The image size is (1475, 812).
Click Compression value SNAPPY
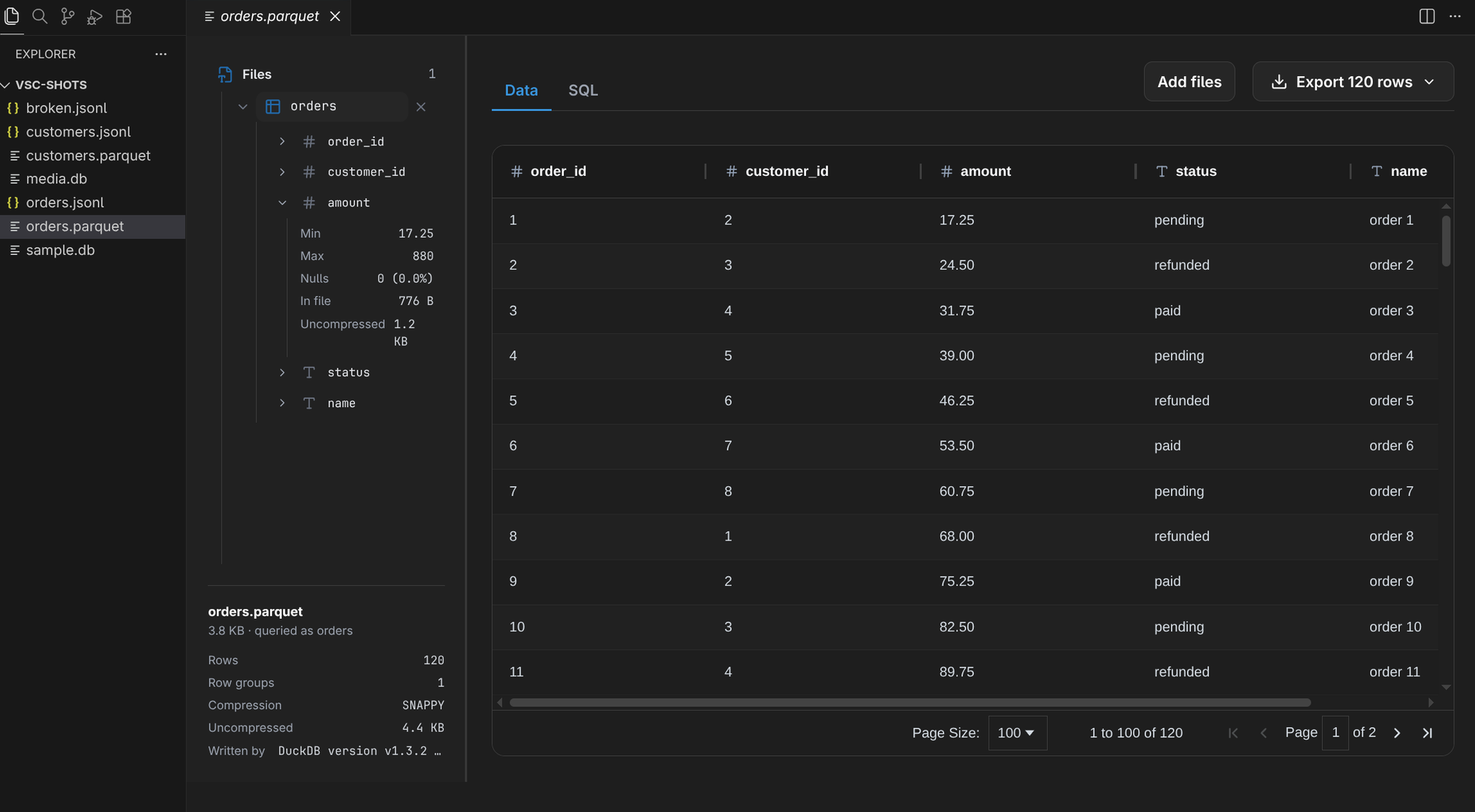423,705
